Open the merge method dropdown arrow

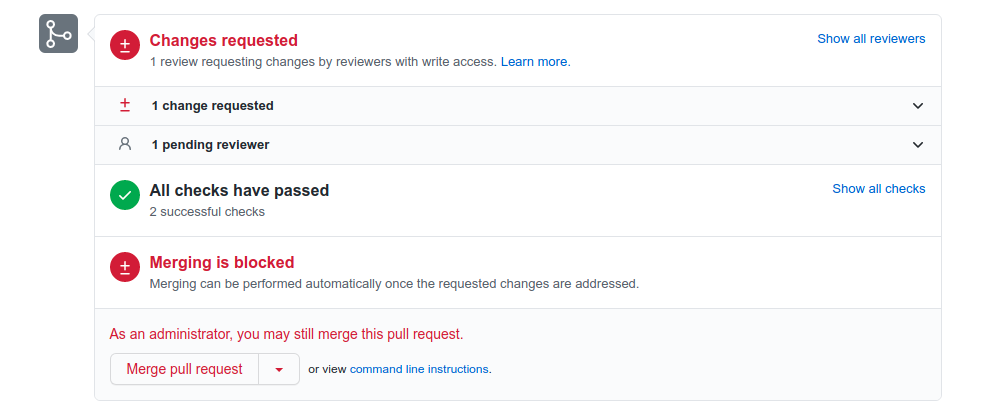(x=279, y=369)
